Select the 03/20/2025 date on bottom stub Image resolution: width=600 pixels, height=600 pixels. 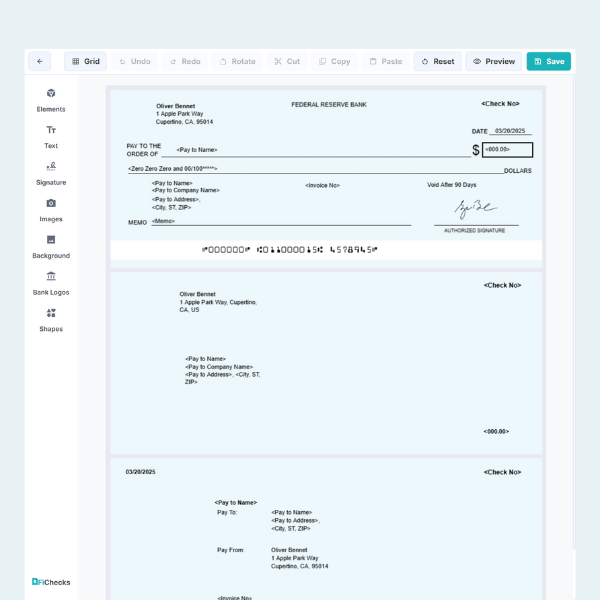(x=140, y=472)
